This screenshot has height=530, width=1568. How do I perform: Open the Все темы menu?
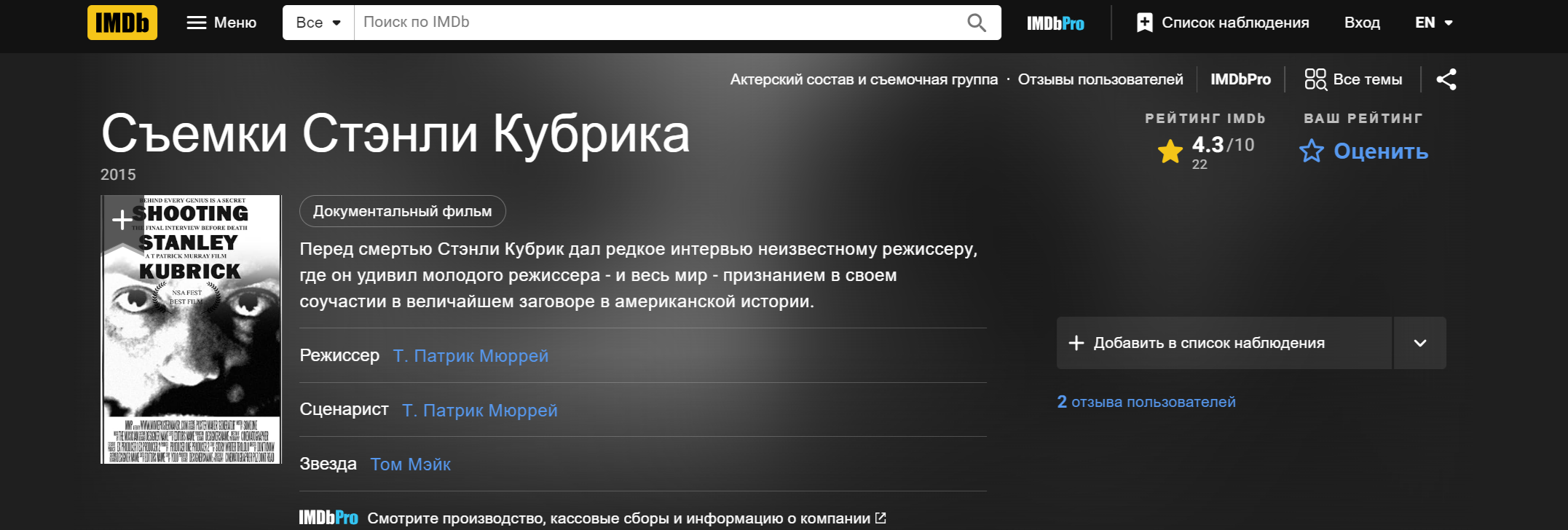tap(1353, 79)
